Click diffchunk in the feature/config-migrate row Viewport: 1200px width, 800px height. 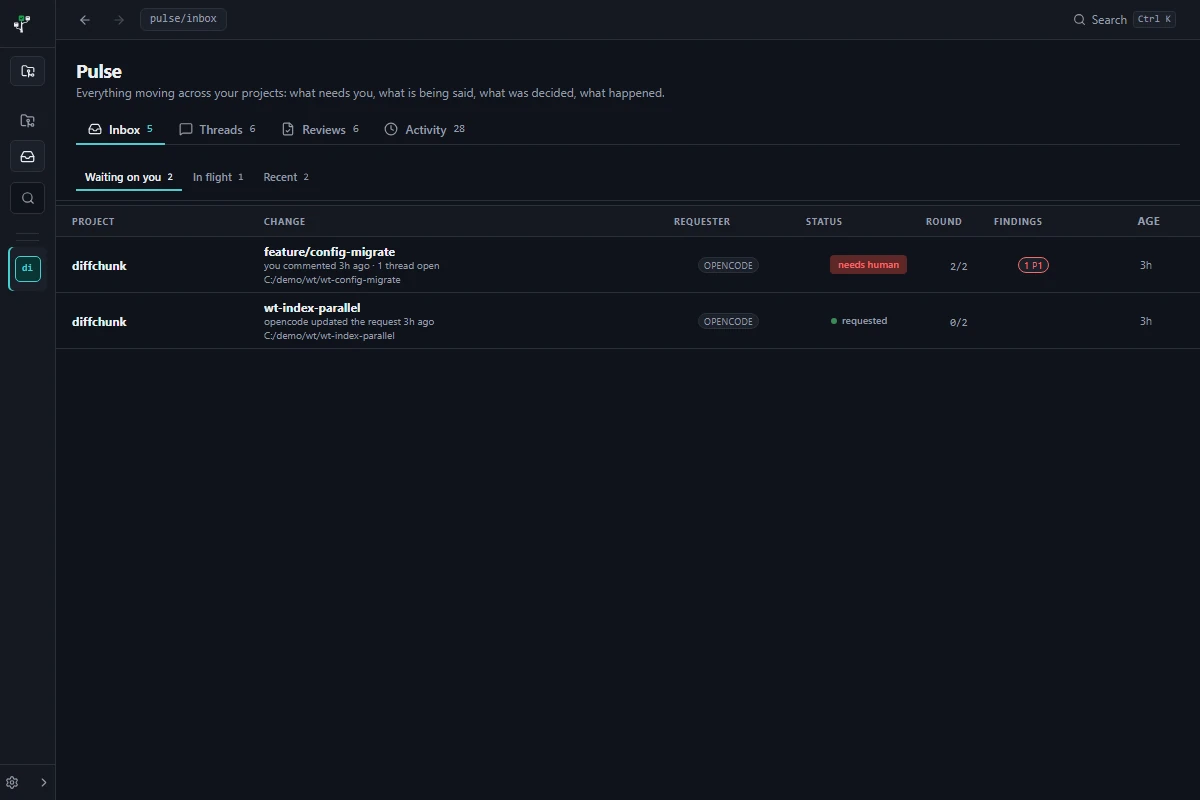[x=99, y=266]
